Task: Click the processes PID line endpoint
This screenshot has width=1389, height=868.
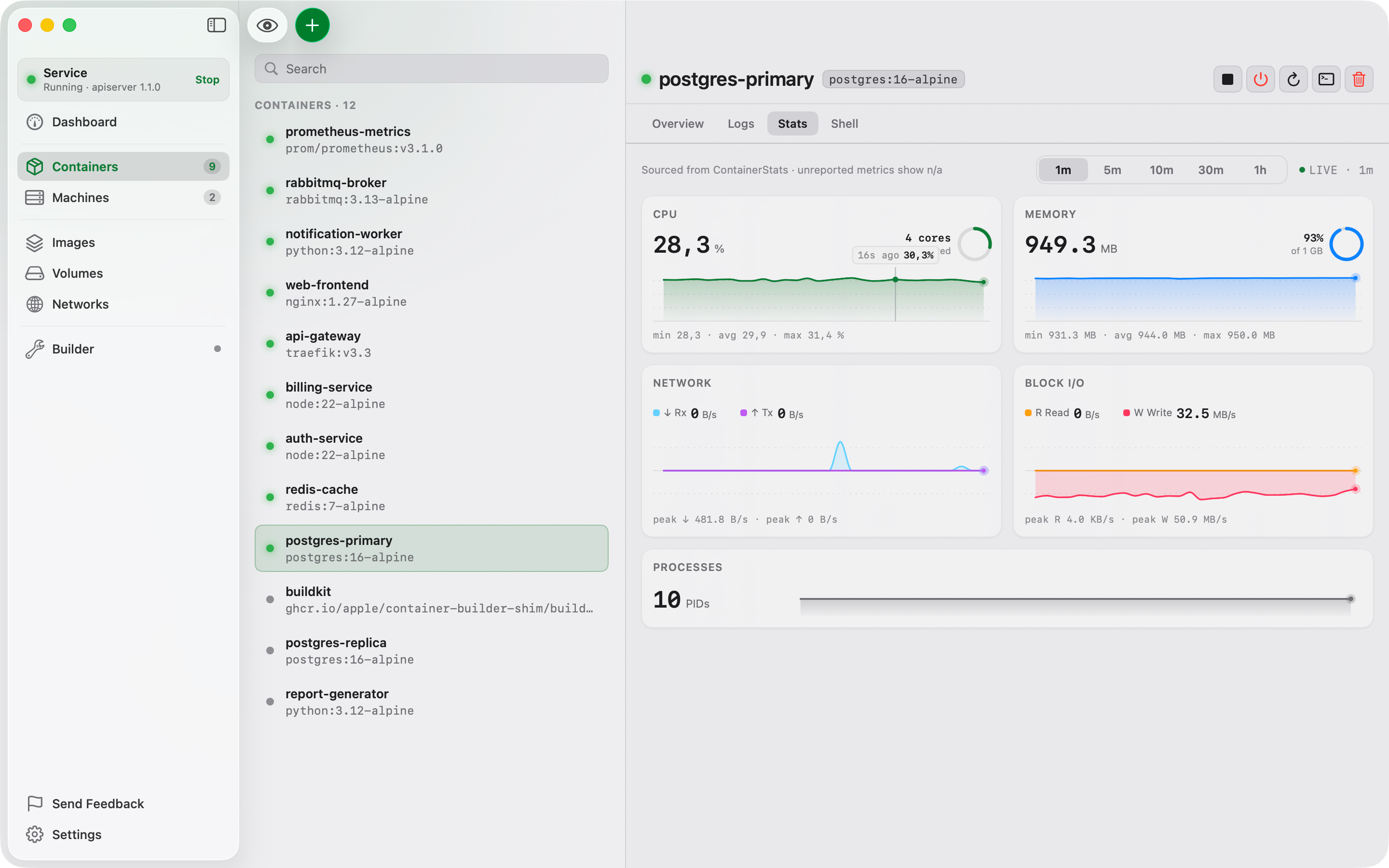Action: (x=1350, y=599)
